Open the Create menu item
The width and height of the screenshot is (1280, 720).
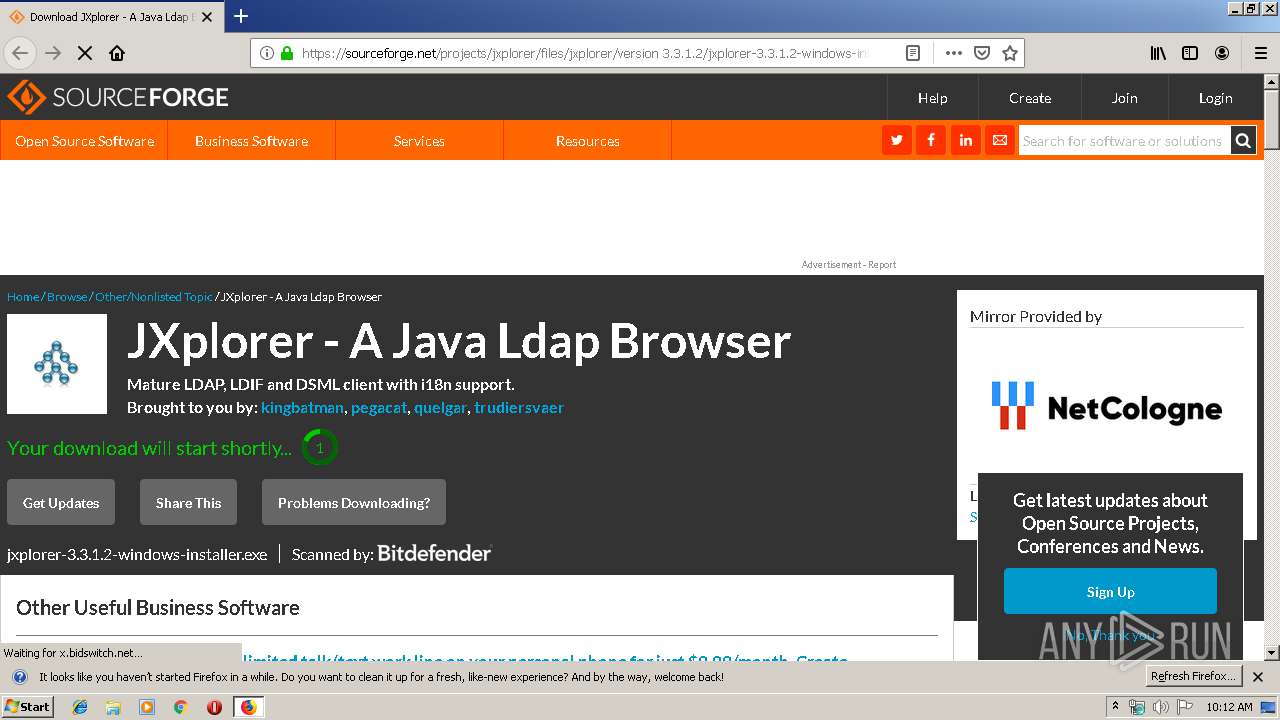1029,98
